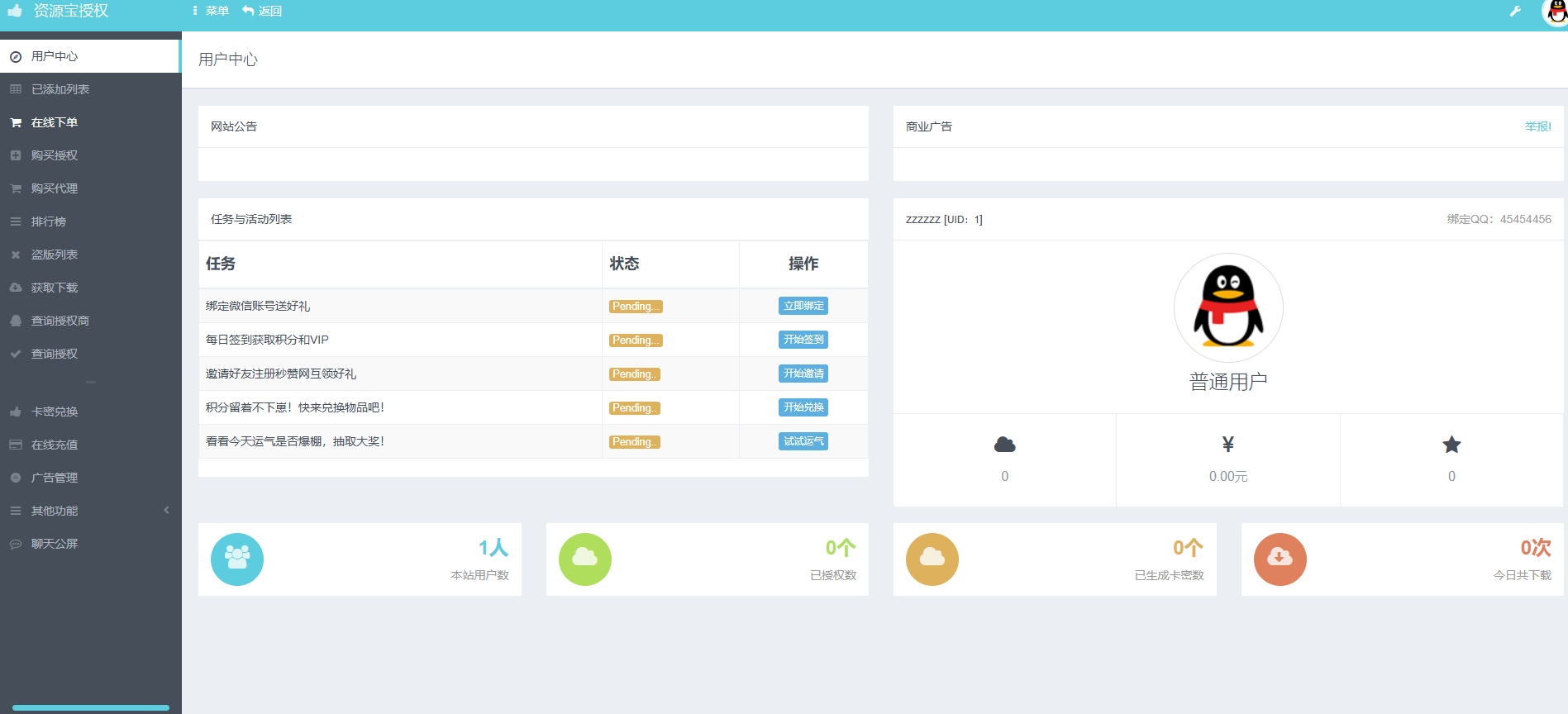Click the circle icon beside 广告管理
The width and height of the screenshot is (1568, 714).
(x=16, y=478)
